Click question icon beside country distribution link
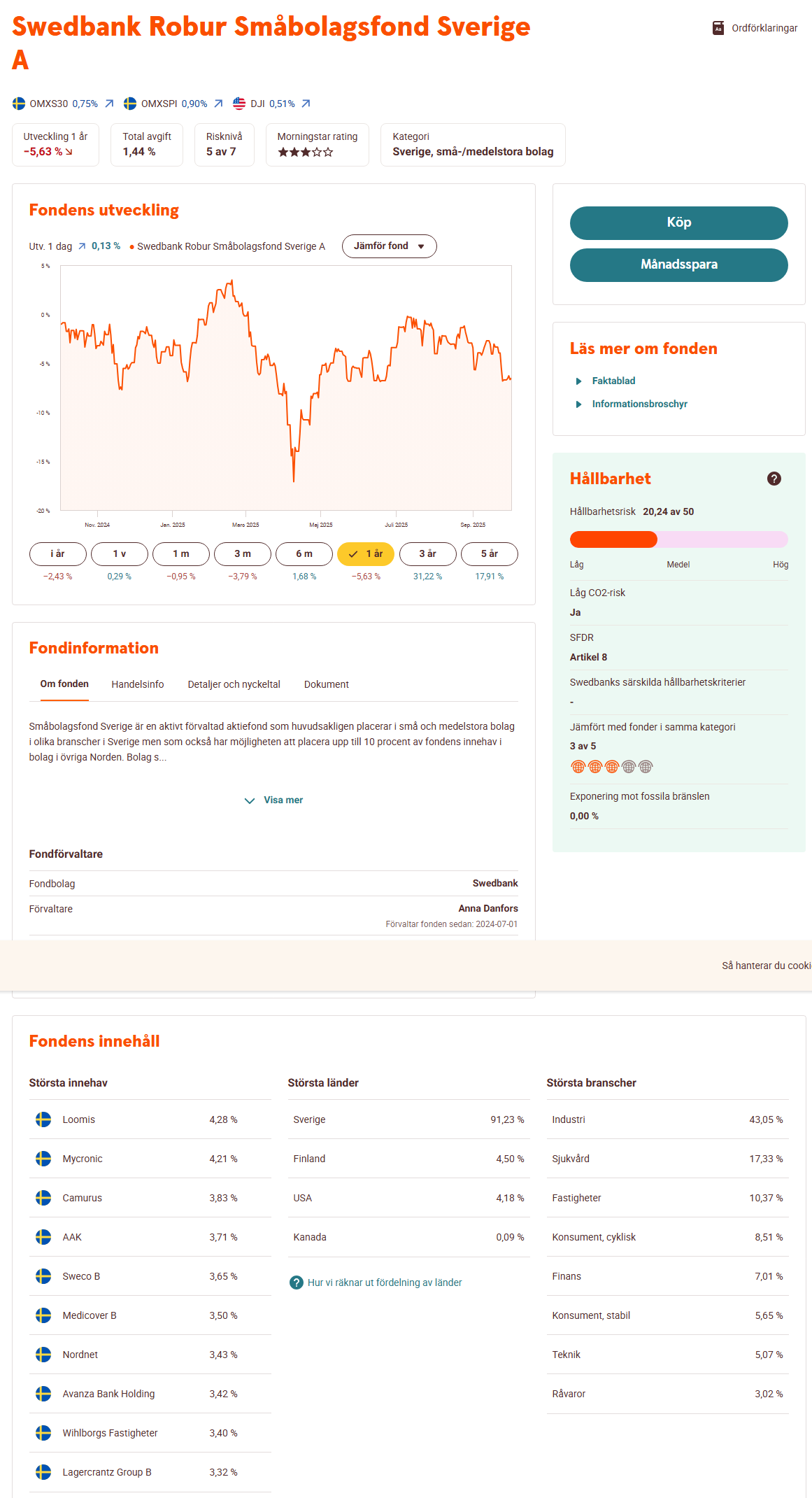Screen dimensions: 812x1498 click(x=296, y=1283)
